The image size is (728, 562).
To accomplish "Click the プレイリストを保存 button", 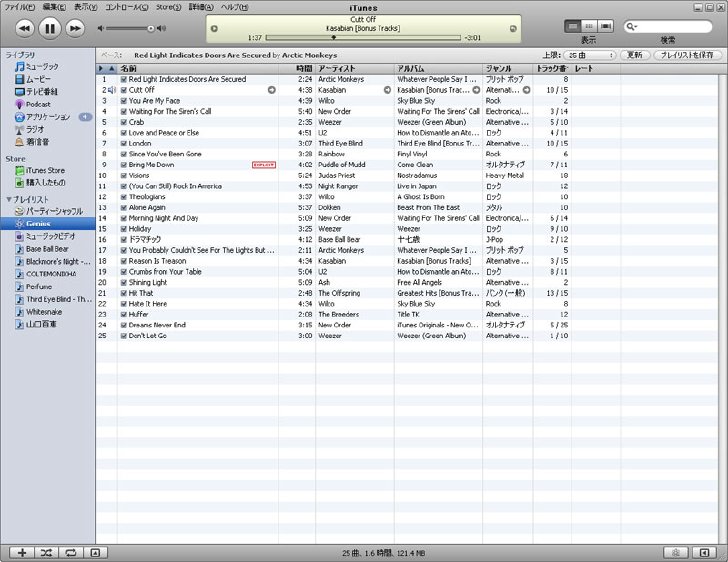I will click(687, 55).
